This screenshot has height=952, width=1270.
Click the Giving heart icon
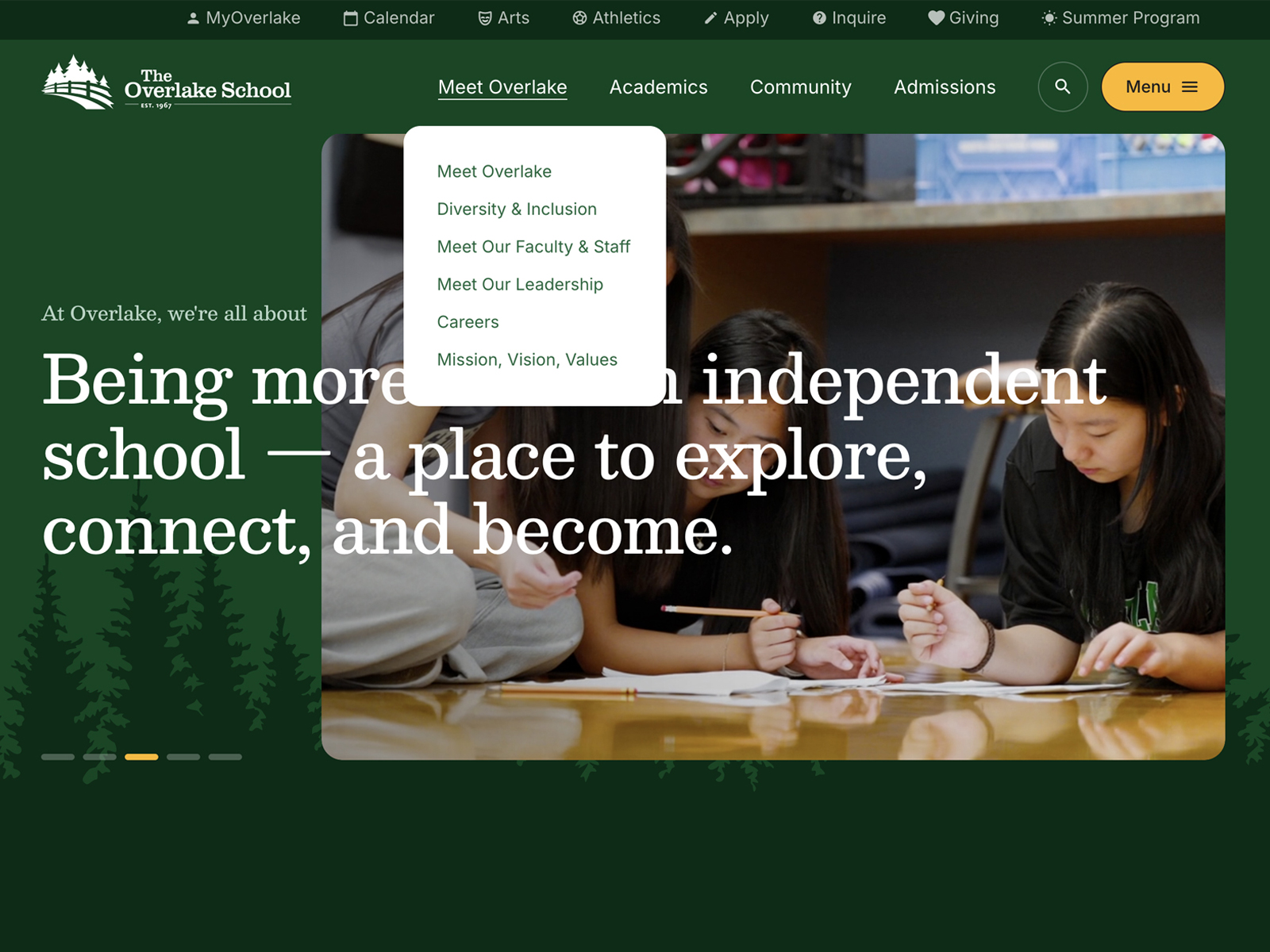click(x=937, y=18)
